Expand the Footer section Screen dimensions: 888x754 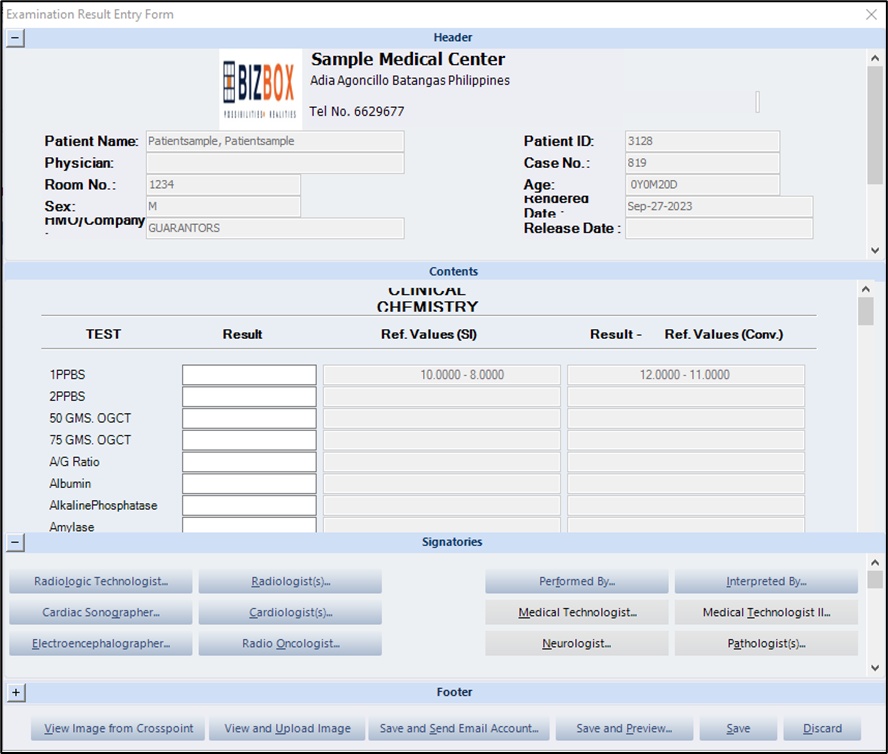(15, 692)
